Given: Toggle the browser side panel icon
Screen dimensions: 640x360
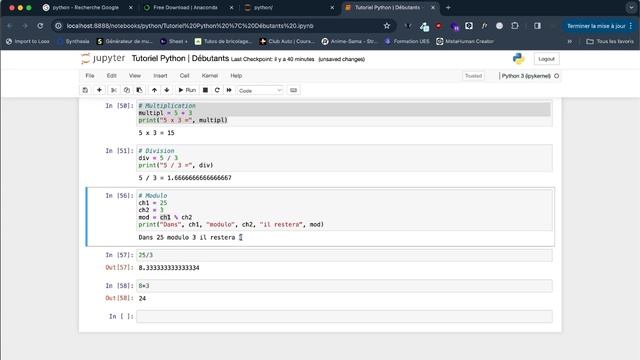Looking at the screenshot, I should click(537, 26).
